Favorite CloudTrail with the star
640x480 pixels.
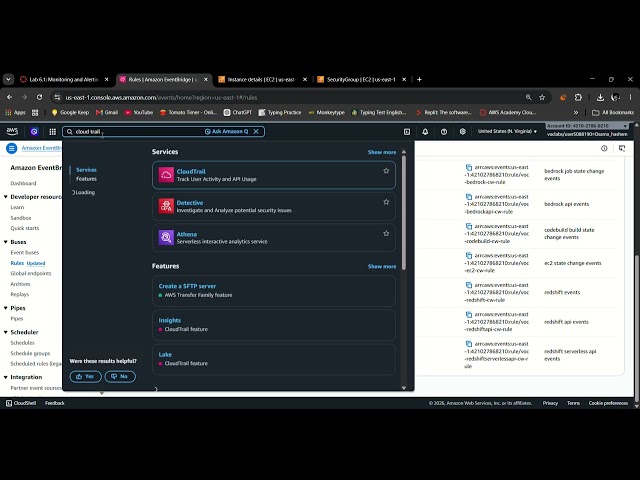[386, 171]
